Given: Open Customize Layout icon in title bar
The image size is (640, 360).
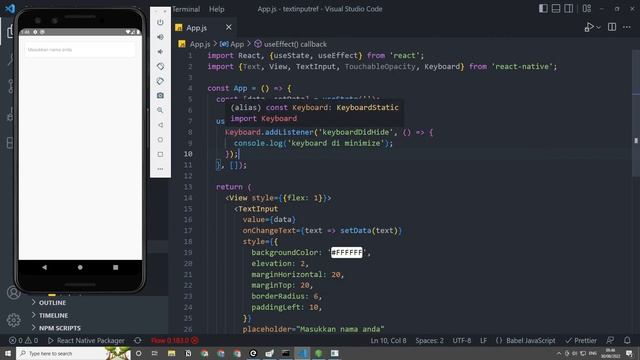Looking at the screenshot, I should coord(587,9).
